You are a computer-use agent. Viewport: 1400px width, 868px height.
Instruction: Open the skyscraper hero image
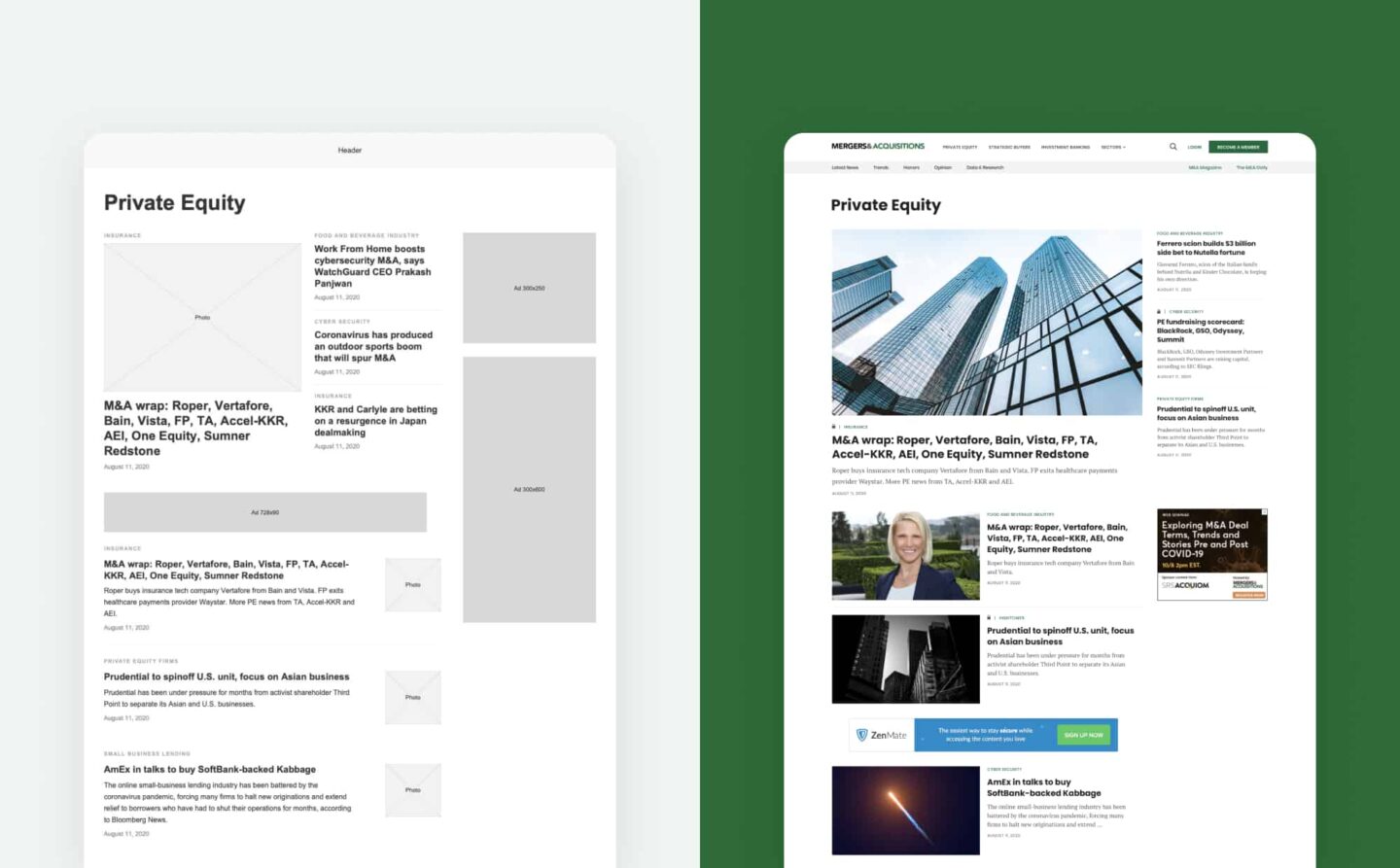987,323
